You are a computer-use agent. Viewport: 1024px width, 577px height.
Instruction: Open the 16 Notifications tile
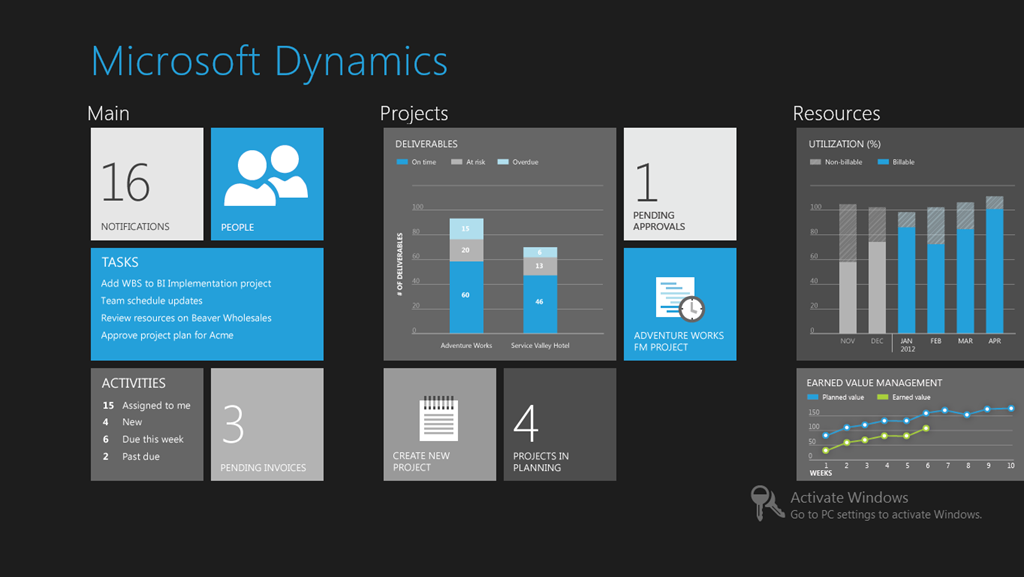coord(147,184)
